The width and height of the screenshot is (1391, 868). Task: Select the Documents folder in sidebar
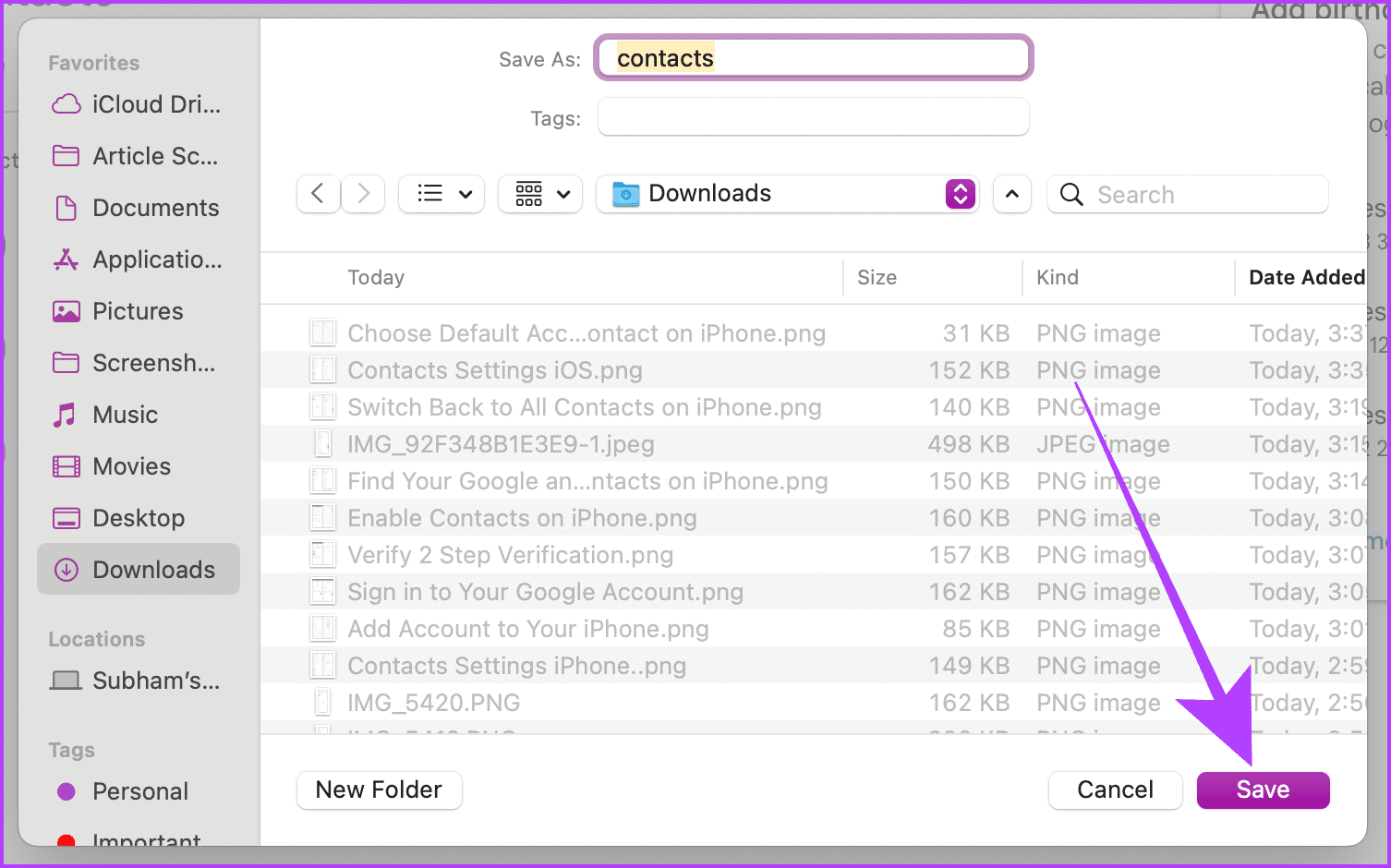click(155, 208)
